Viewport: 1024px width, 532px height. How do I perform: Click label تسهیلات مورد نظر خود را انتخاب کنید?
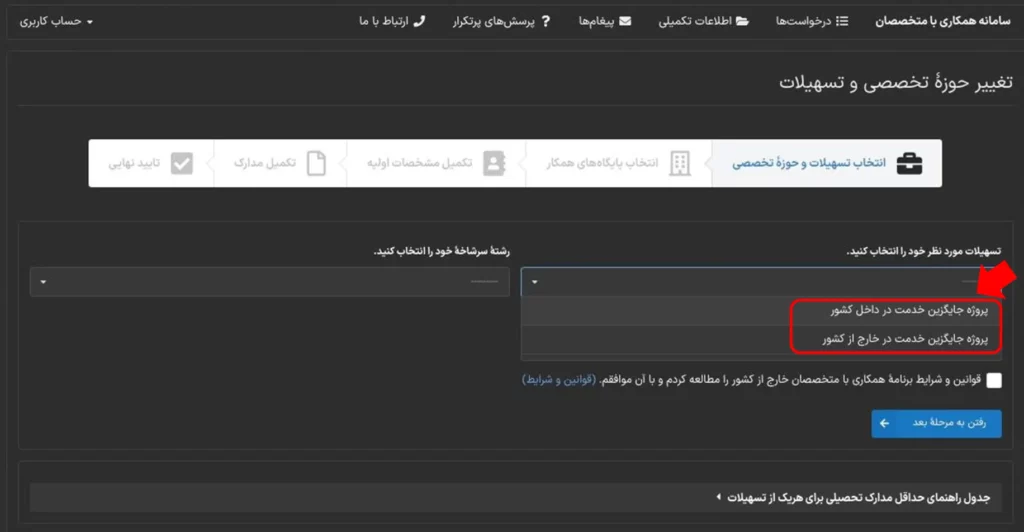point(923,251)
